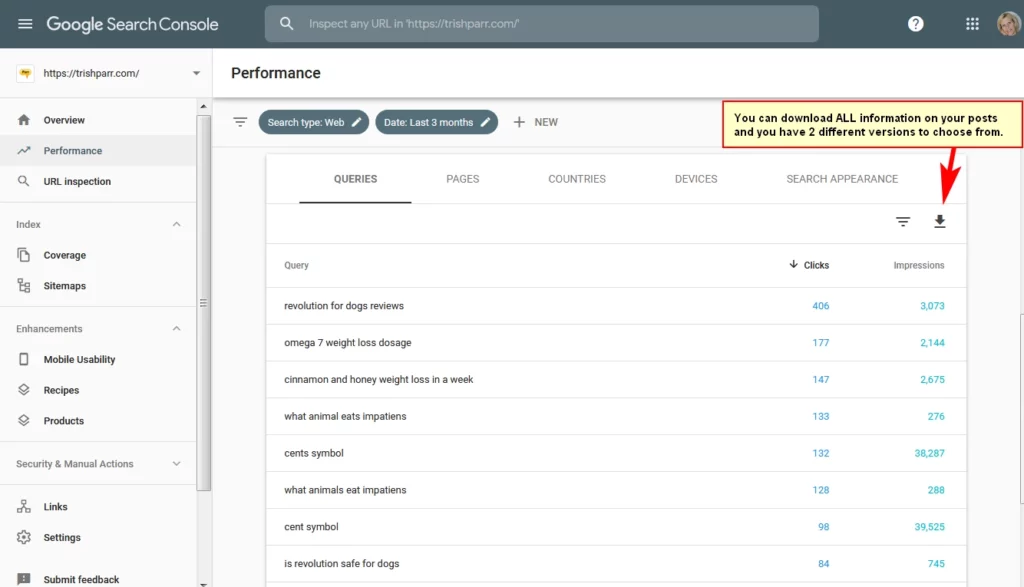Click the sidebar scrollbar up arrow
Viewport: 1024px width, 587px height.
(203, 106)
